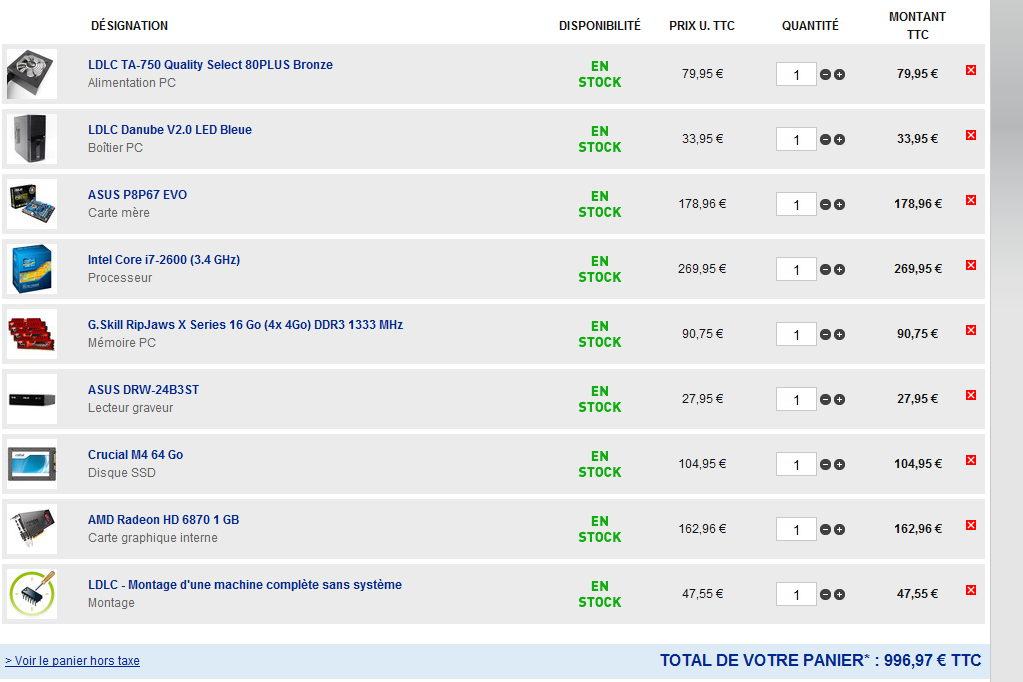Click the Montage assembly service thumbnail
Viewport: 1023px width, 682px height.
[x=32, y=594]
